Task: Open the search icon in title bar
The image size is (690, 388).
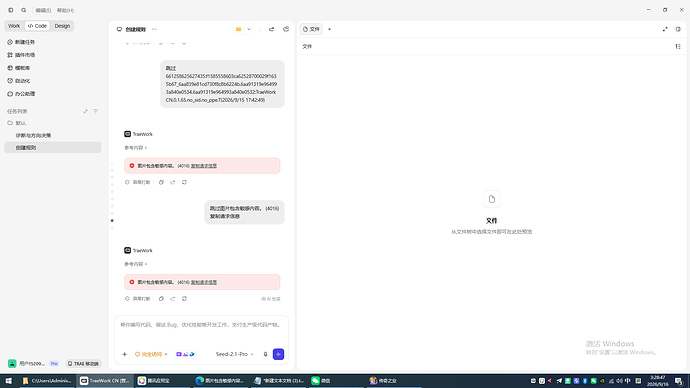Action: pos(24,10)
